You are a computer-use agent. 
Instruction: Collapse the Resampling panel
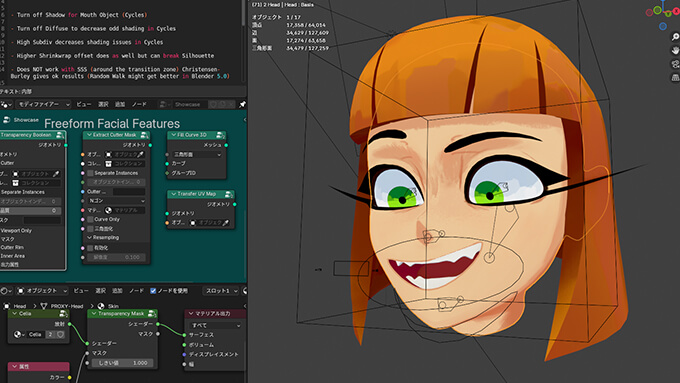point(89,238)
